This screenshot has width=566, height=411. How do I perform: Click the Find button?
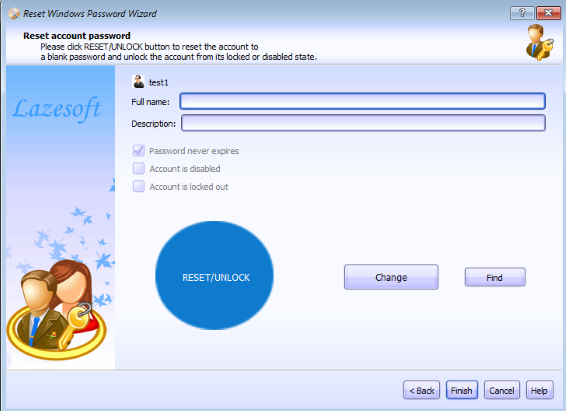click(x=495, y=277)
